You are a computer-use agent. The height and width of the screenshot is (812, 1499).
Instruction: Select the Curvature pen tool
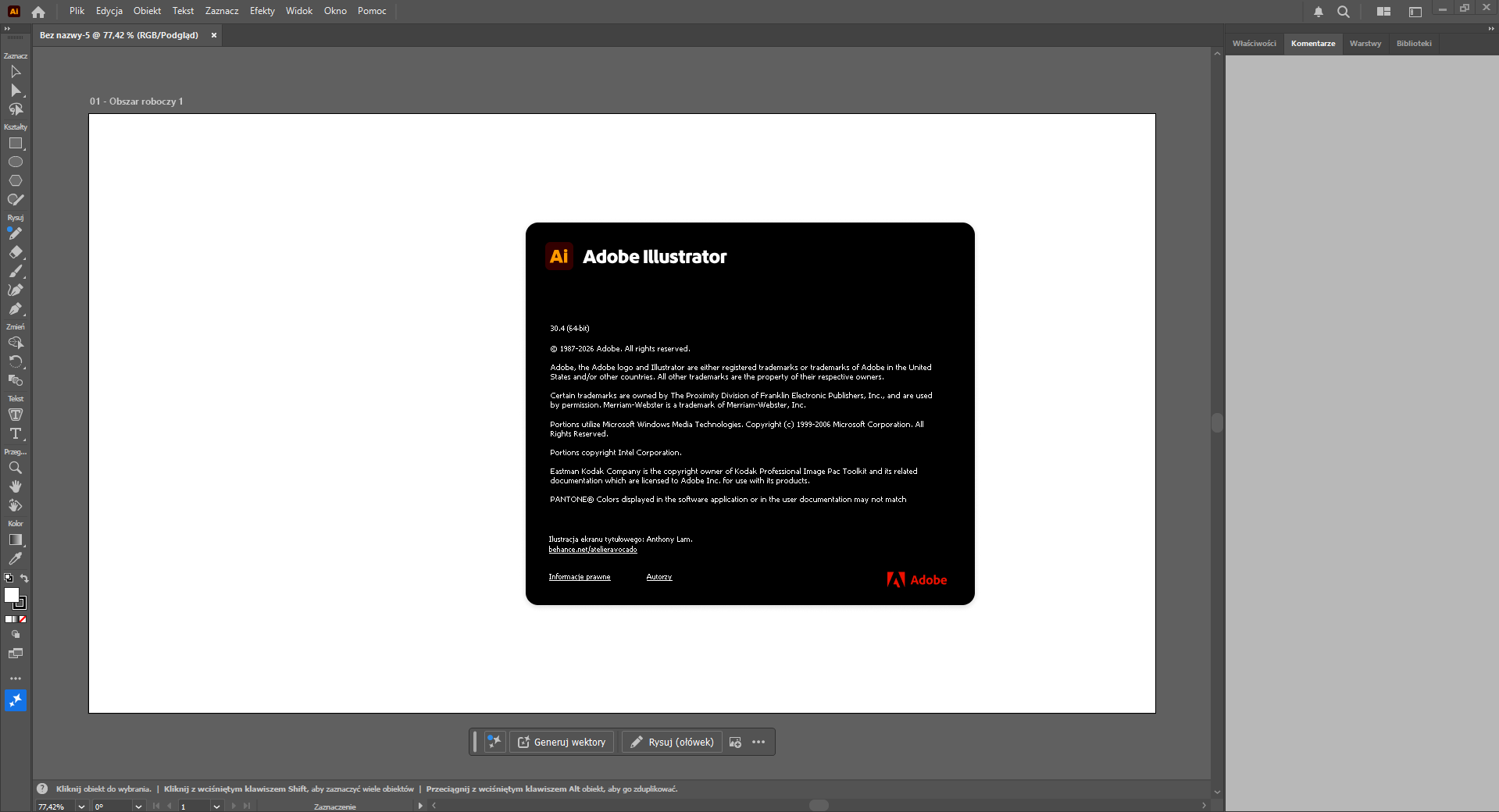tap(16, 290)
